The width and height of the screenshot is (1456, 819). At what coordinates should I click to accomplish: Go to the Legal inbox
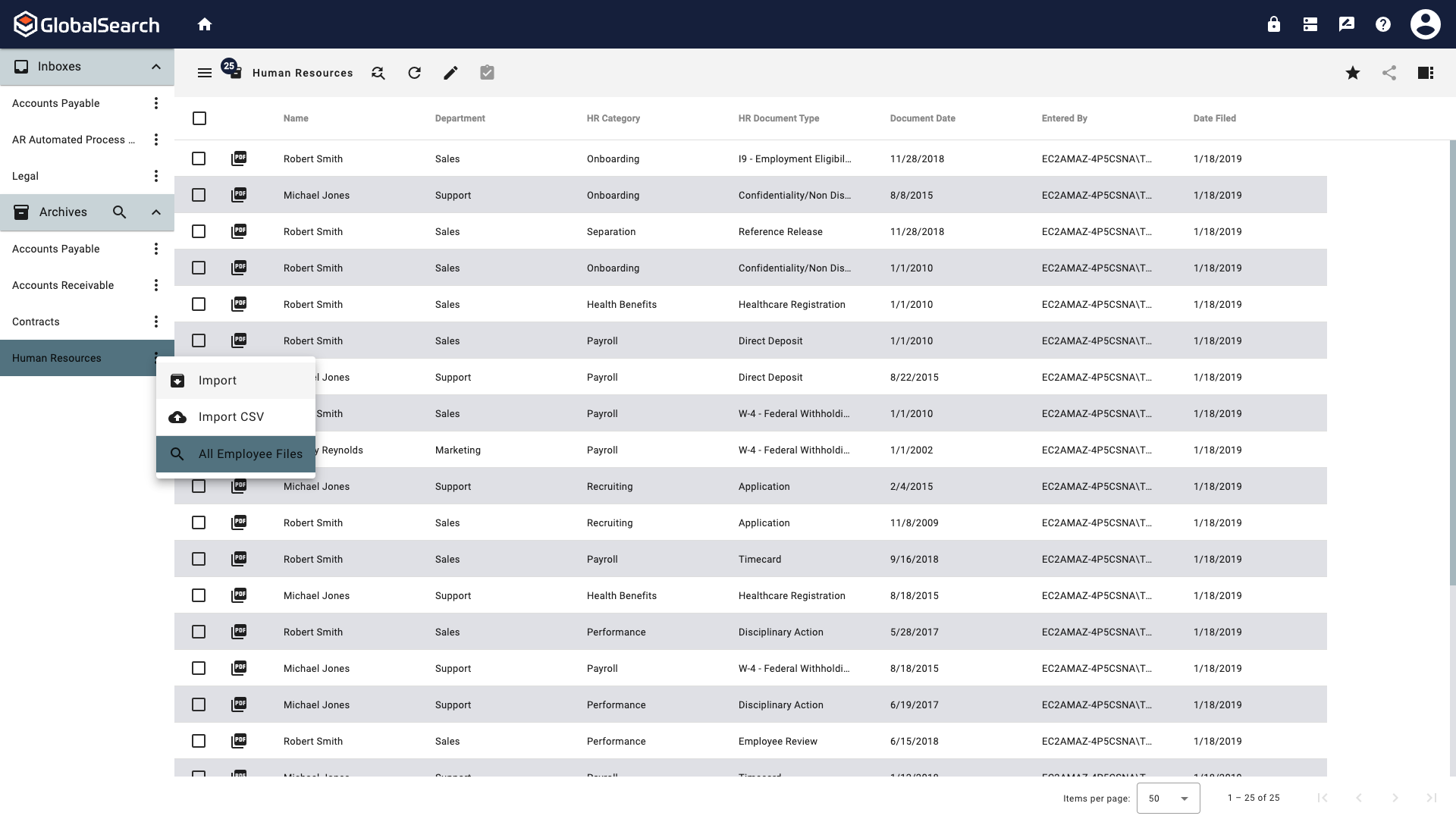[25, 176]
